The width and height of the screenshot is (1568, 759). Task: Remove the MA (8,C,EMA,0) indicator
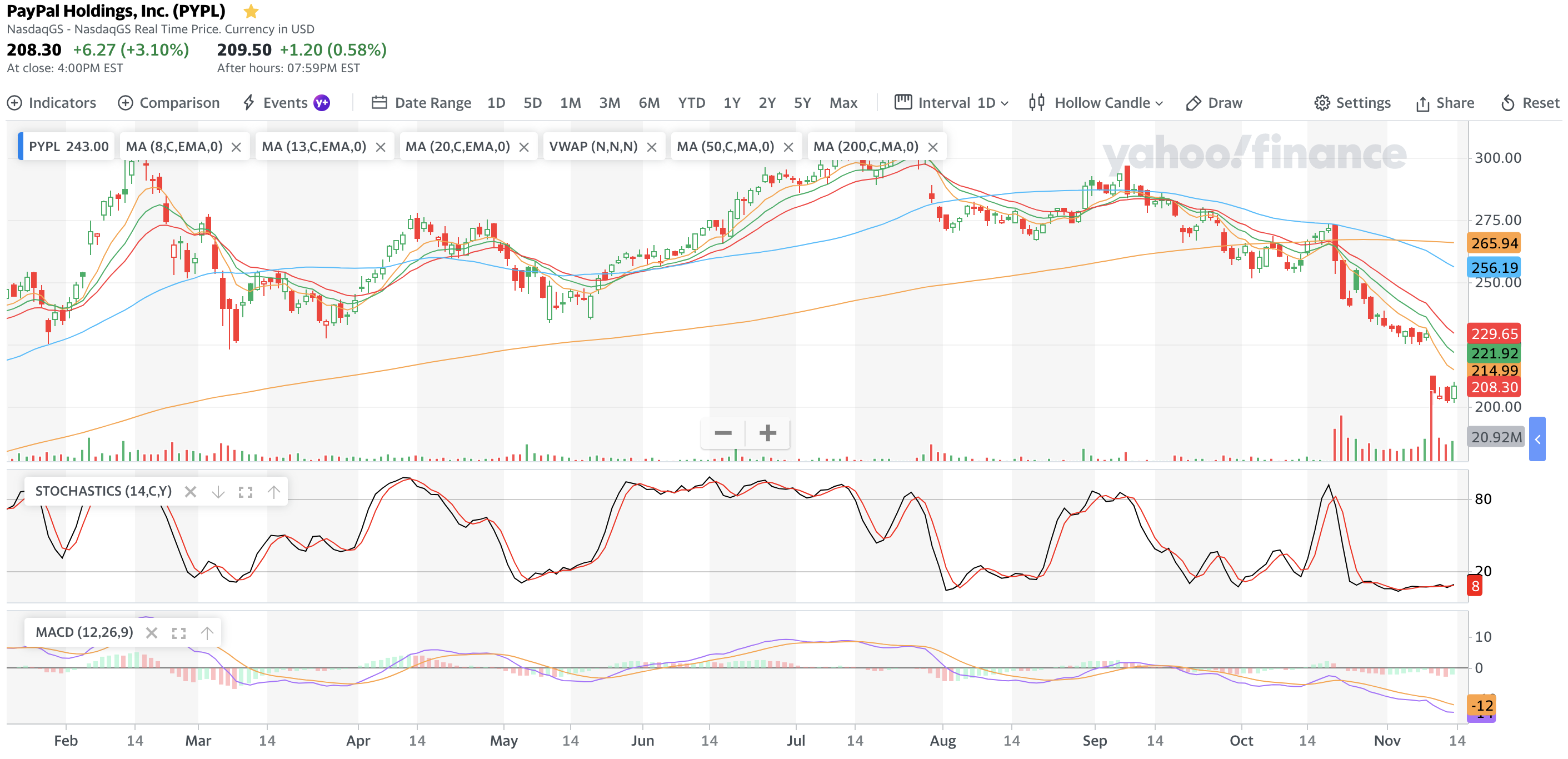coord(236,147)
